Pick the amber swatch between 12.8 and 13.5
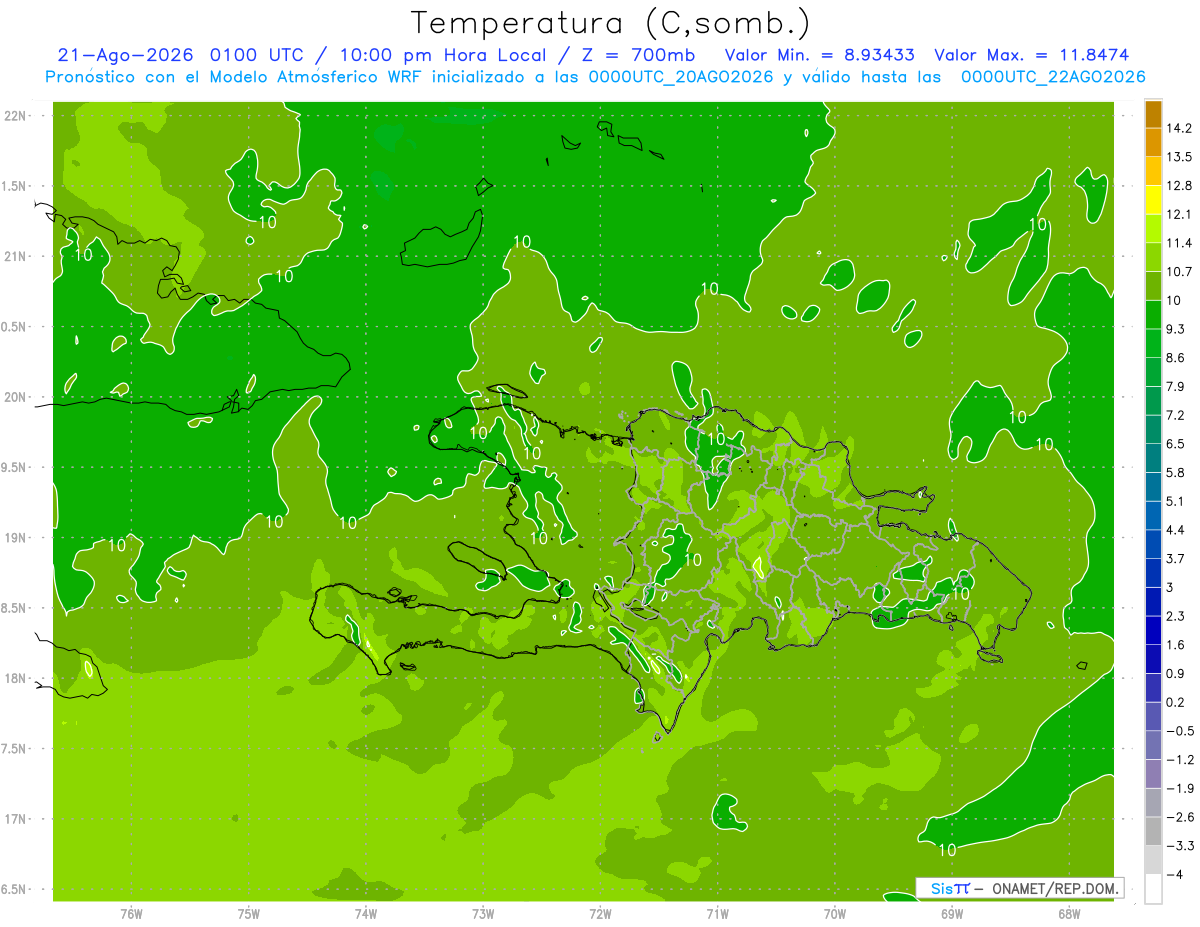 1153,171
